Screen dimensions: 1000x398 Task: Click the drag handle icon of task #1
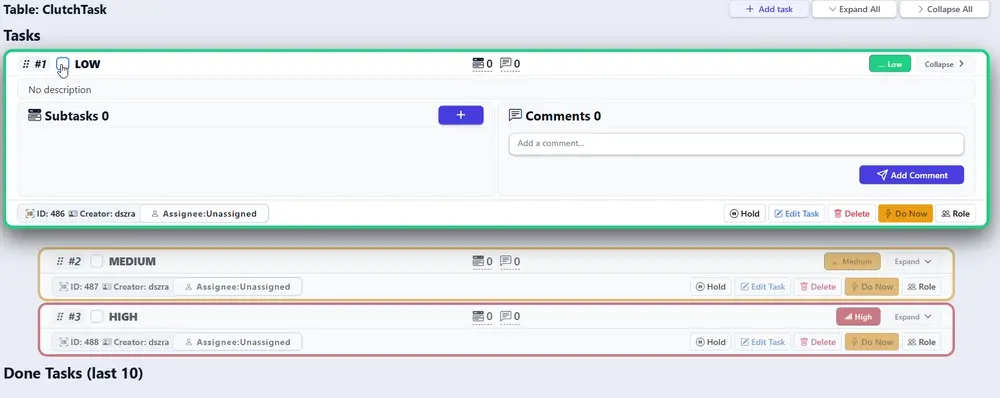point(26,64)
